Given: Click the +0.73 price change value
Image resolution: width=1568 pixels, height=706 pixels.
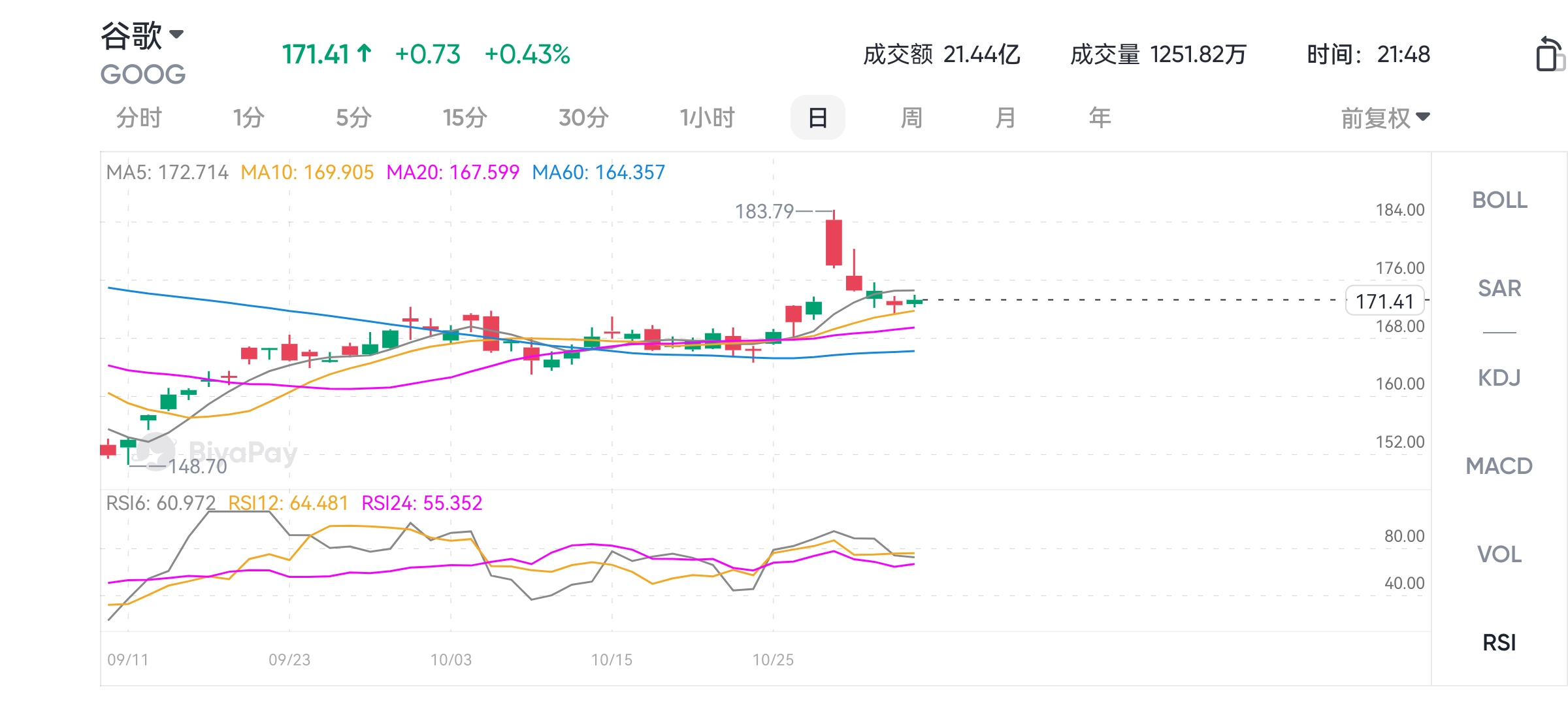Looking at the screenshot, I should point(428,54).
